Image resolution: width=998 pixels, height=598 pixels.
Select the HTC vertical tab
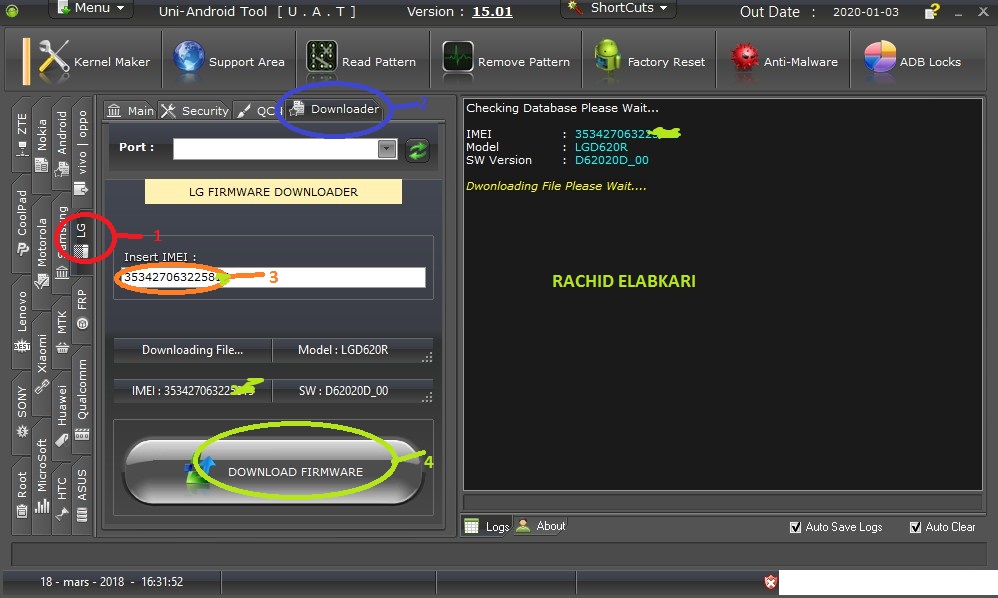62,497
